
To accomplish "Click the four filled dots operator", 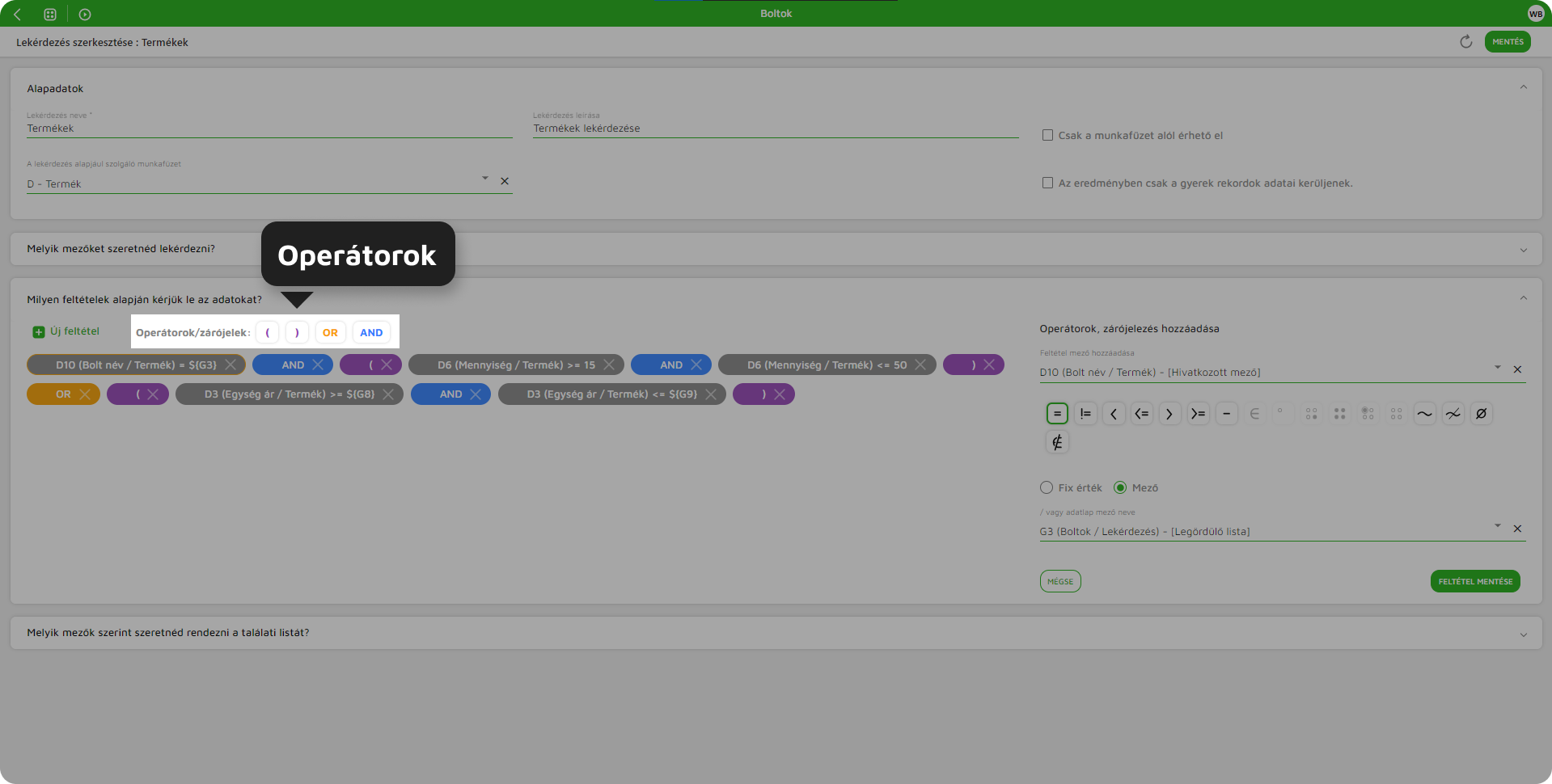I will (x=1339, y=414).
